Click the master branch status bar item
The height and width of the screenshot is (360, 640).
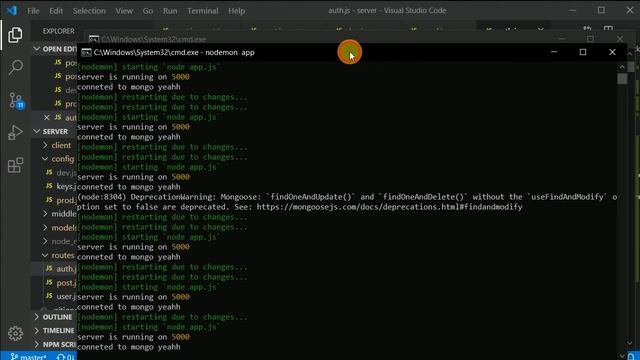click(28, 357)
